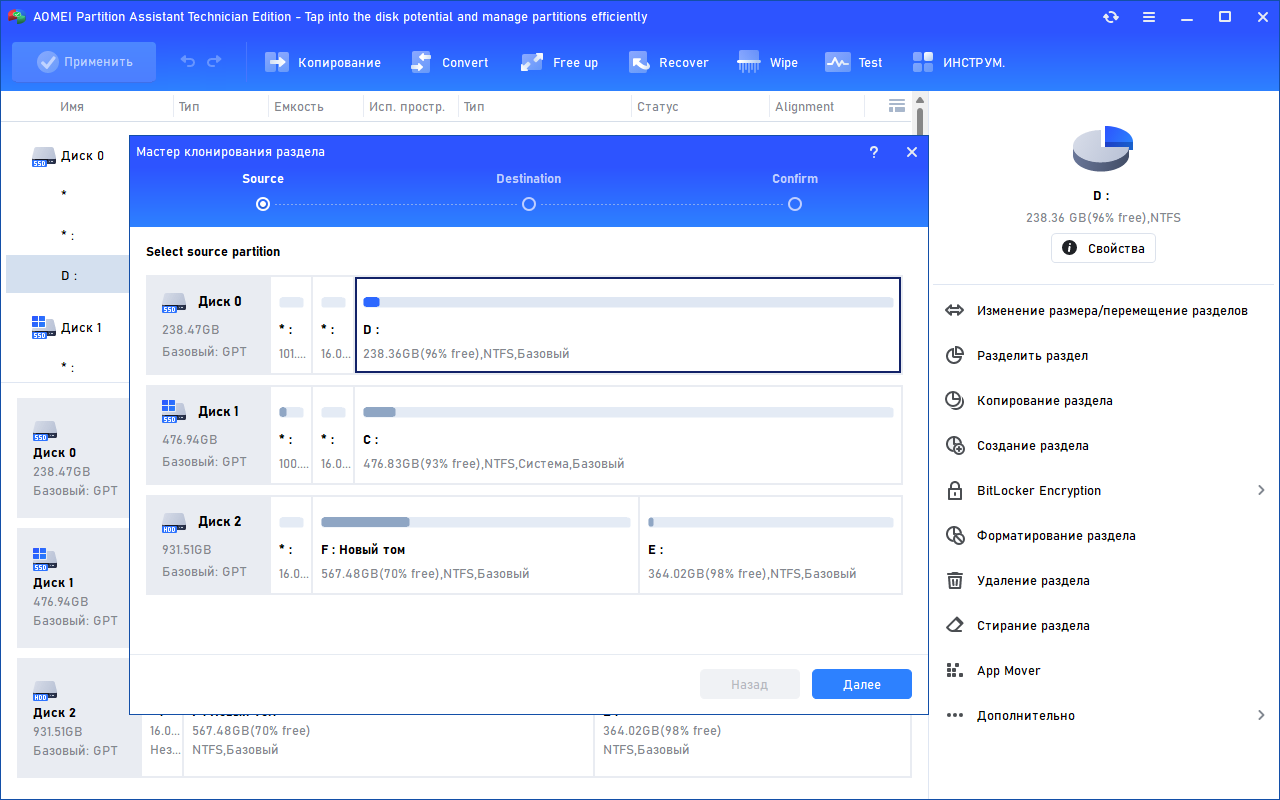Close the partition clone wizard dialog

911,152
